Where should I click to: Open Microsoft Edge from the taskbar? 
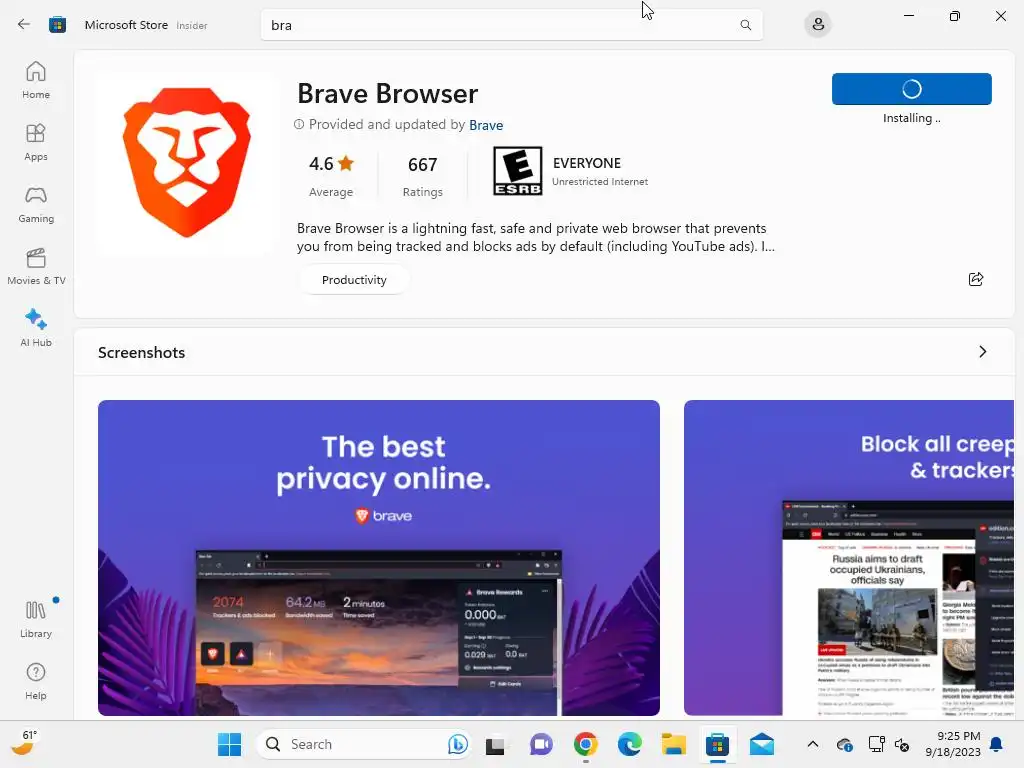(x=630, y=744)
